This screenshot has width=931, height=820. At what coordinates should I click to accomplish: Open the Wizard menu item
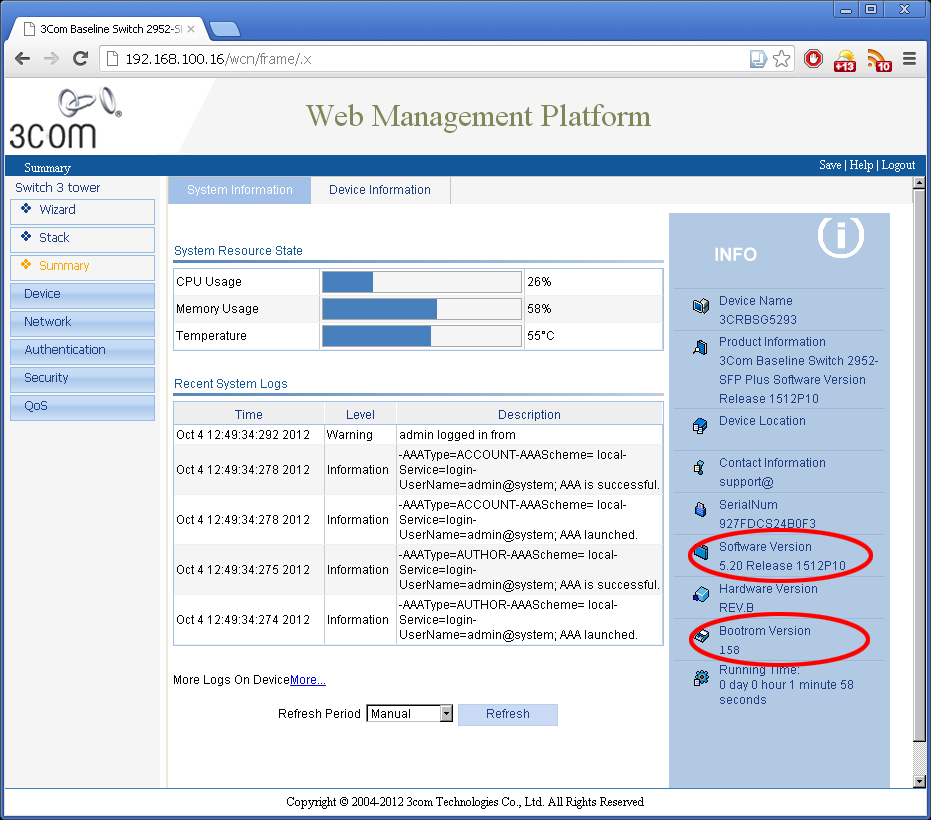click(x=83, y=211)
